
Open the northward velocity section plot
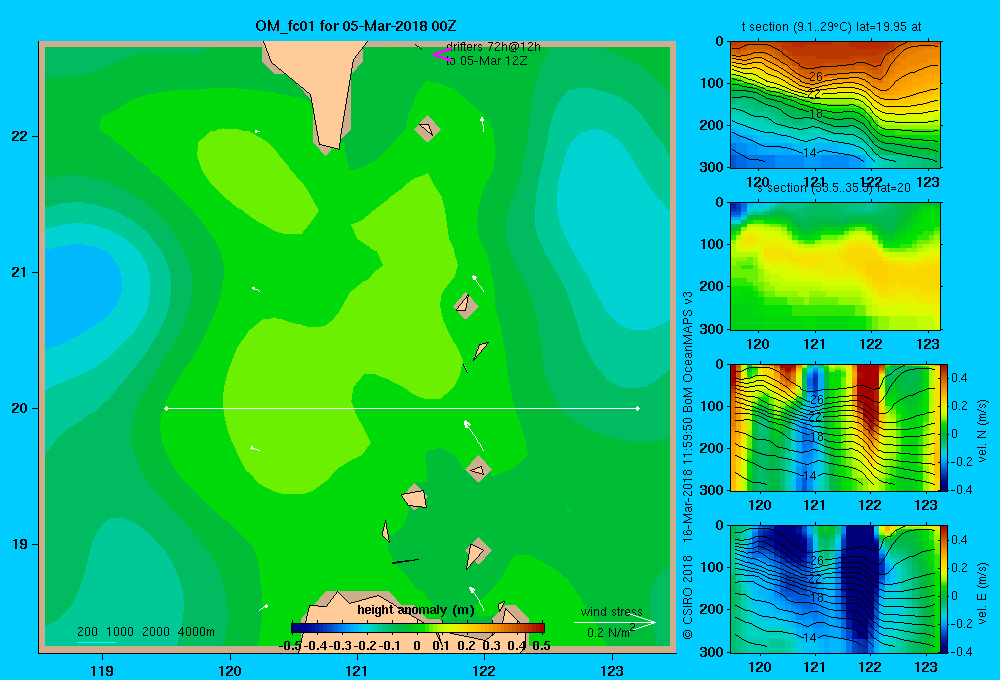coord(835,427)
